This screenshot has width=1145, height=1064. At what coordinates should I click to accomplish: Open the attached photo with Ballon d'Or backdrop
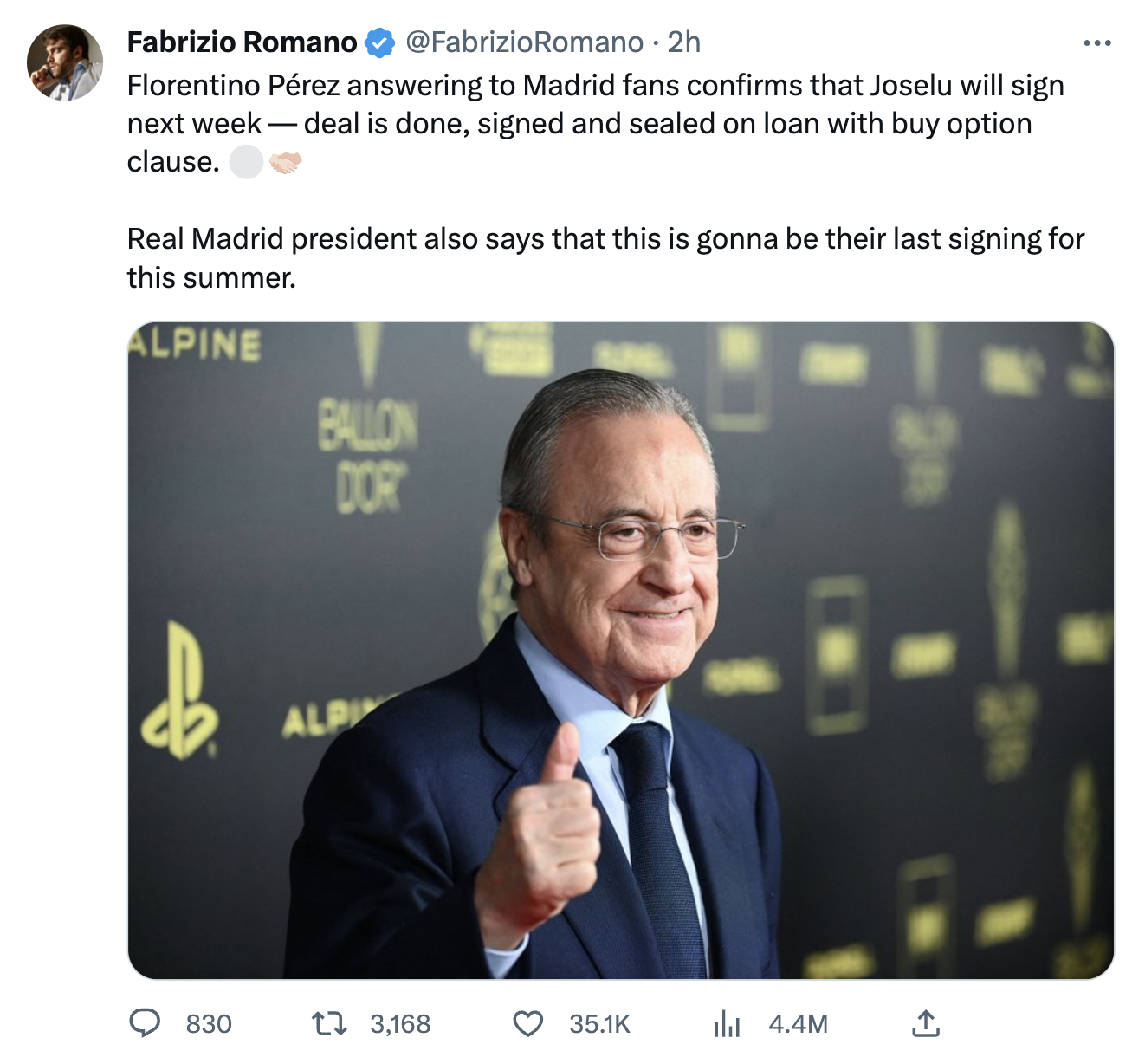[620, 650]
